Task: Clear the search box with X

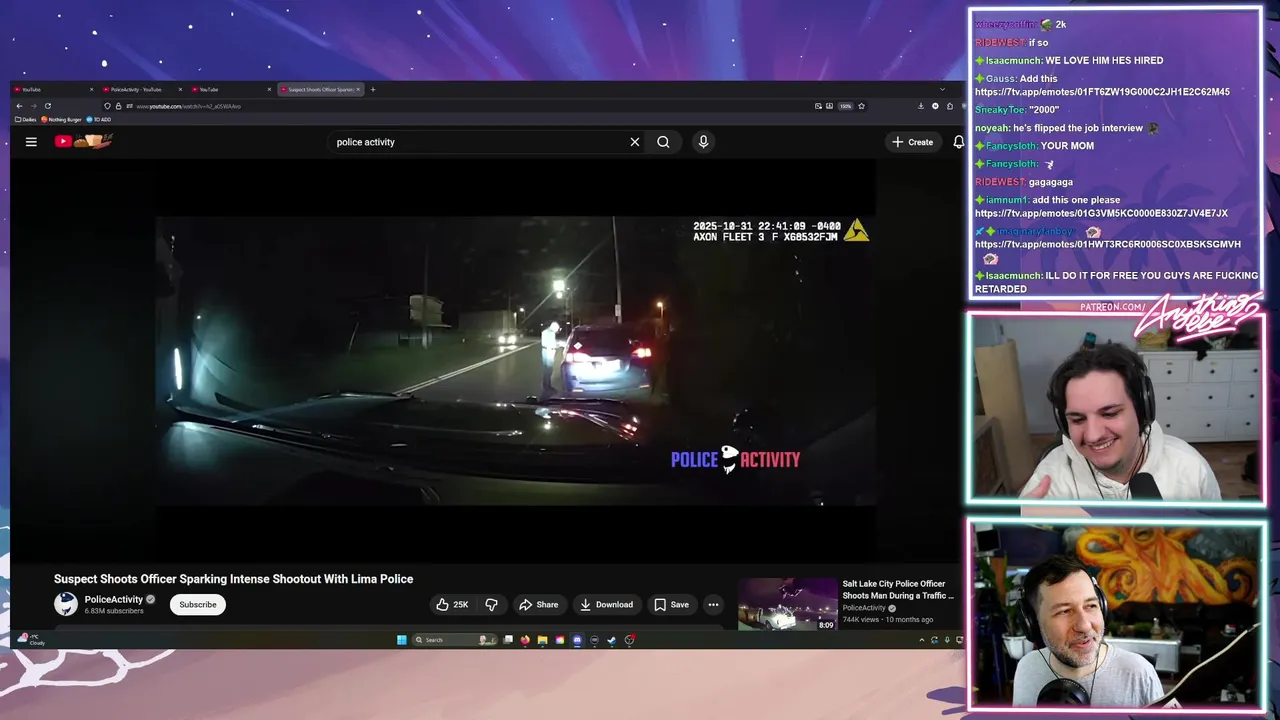Action: [634, 142]
